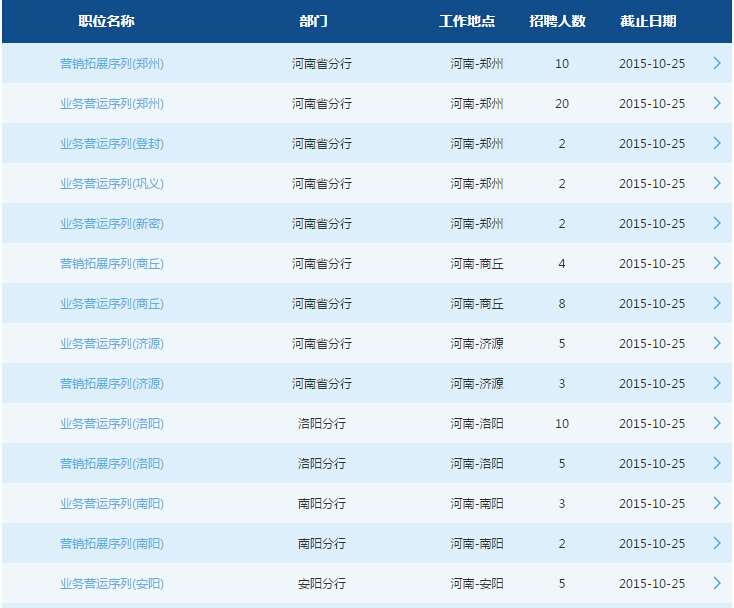Image resolution: width=734 pixels, height=608 pixels.
Task: Select the arrow icon for 业务营运序列(巩义)
Action: (x=716, y=183)
